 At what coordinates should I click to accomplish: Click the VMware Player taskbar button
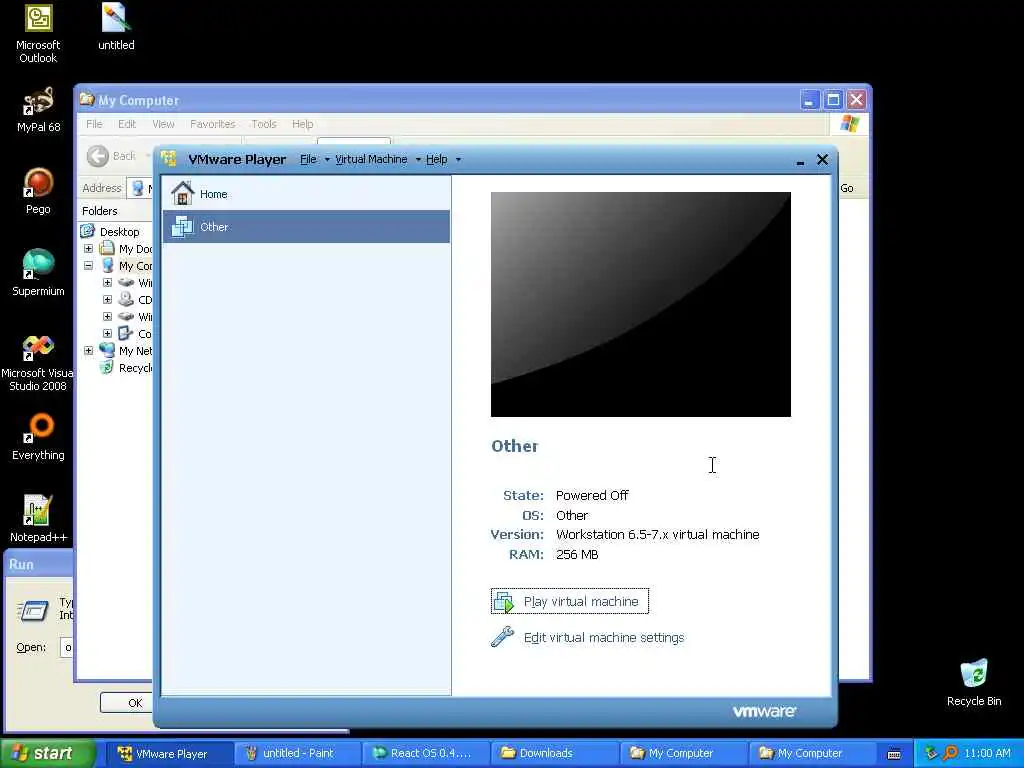170,754
